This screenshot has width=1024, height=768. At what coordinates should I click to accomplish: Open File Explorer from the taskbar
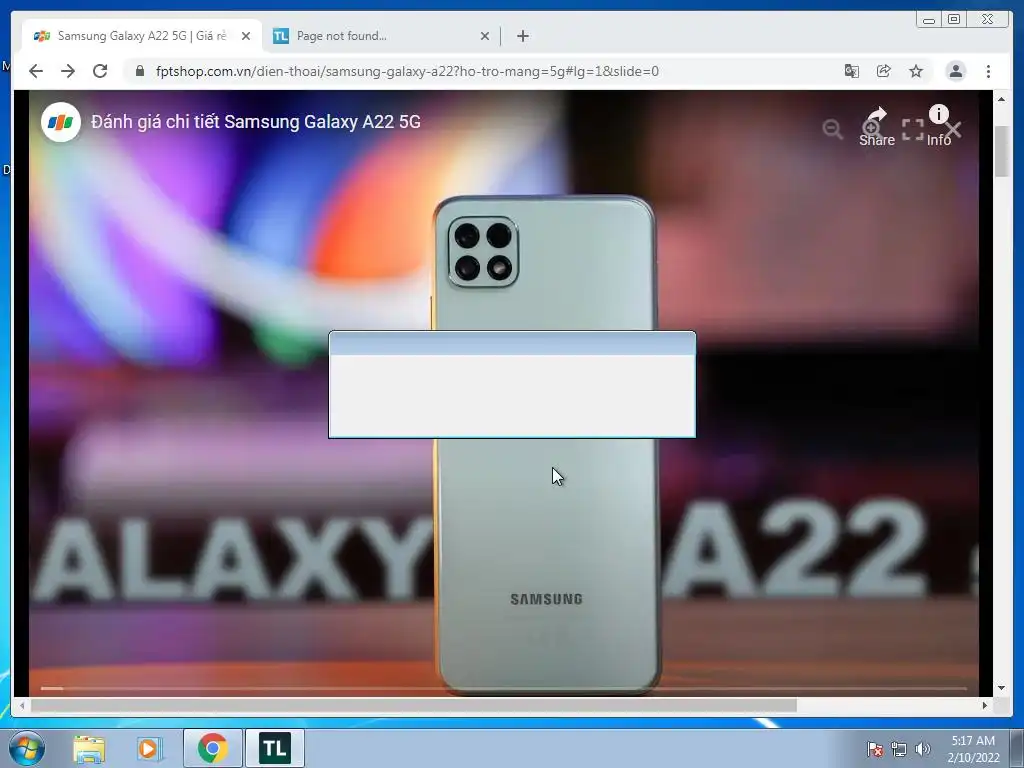(x=89, y=748)
